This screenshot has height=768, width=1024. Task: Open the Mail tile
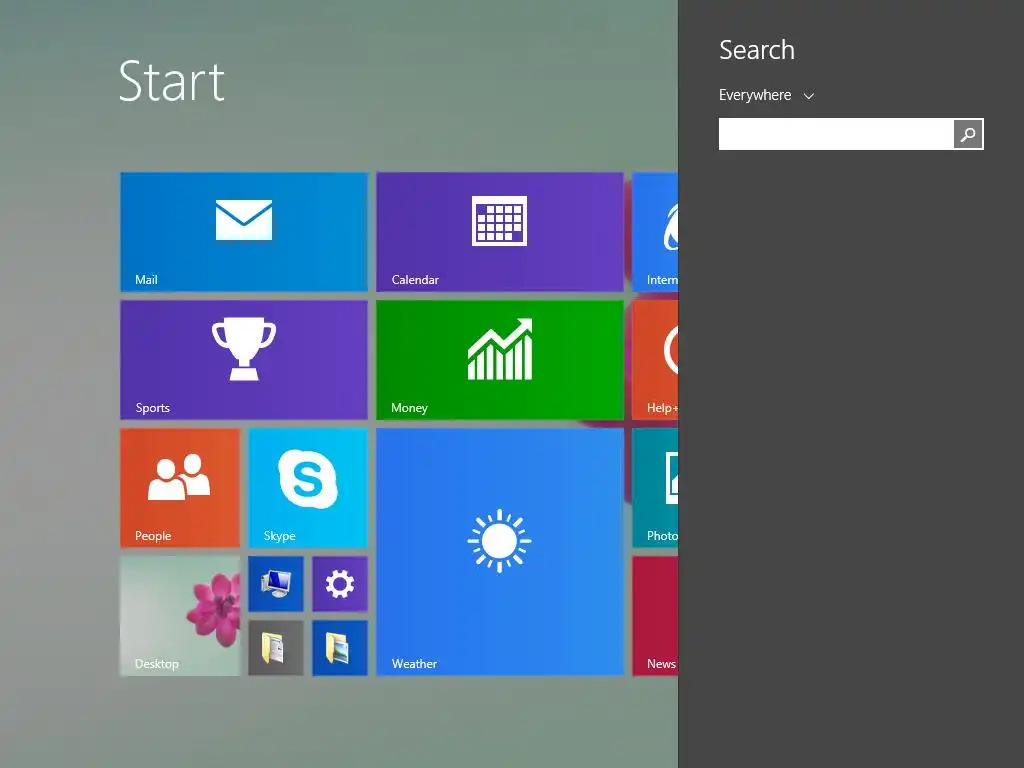point(244,232)
